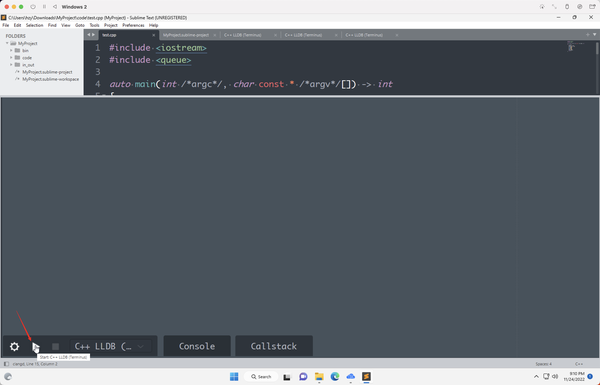Open the C++ LLDB configuration dropdown
This screenshot has width=600, height=385.
point(110,346)
